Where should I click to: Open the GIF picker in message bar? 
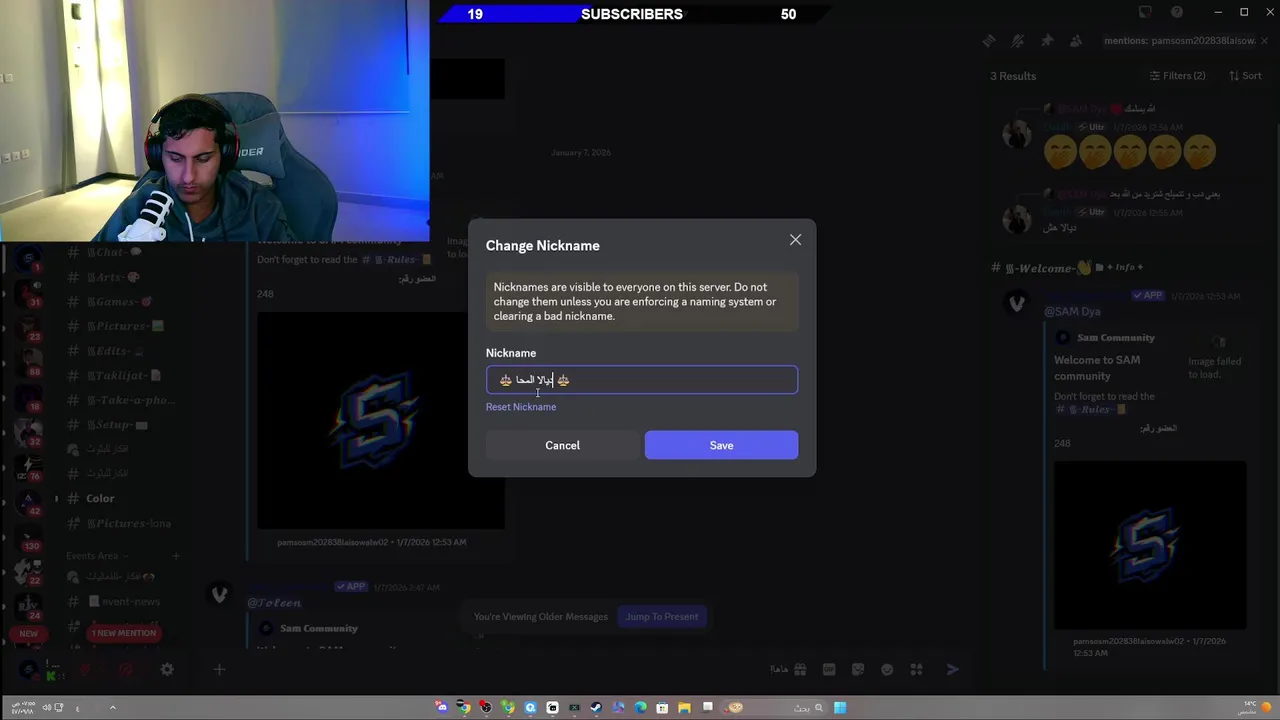(829, 670)
